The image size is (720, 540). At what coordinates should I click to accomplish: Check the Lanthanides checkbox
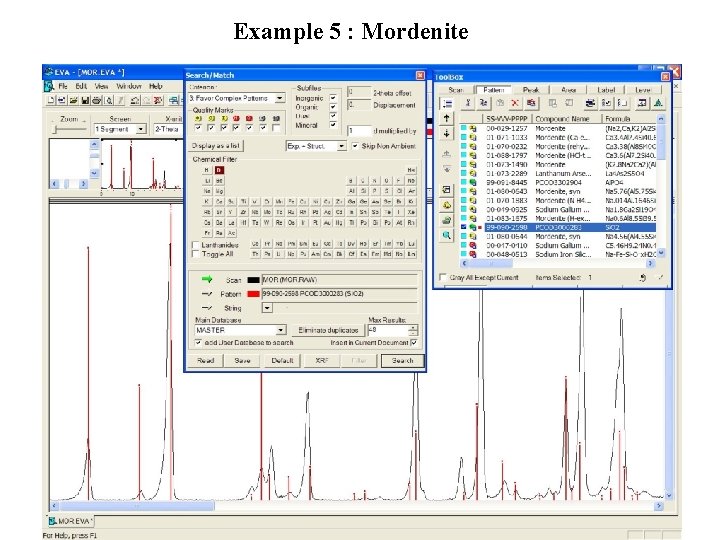coord(196,245)
